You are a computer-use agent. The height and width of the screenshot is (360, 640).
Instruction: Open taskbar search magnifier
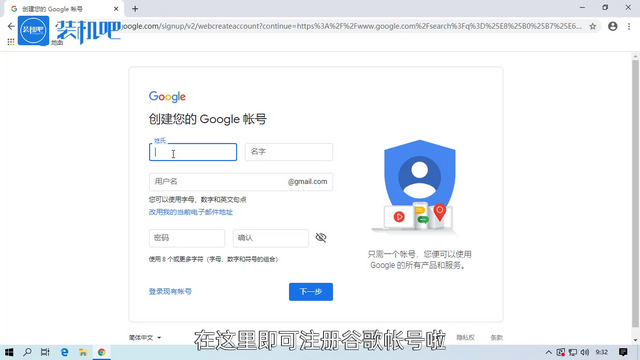[x=27, y=352]
